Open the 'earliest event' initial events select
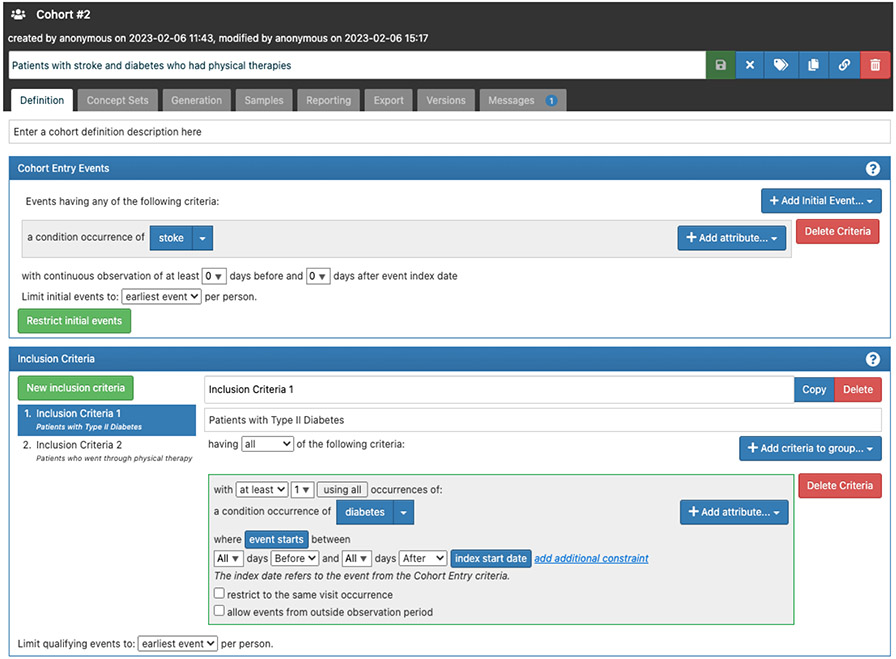896x659 pixels. pos(161,297)
